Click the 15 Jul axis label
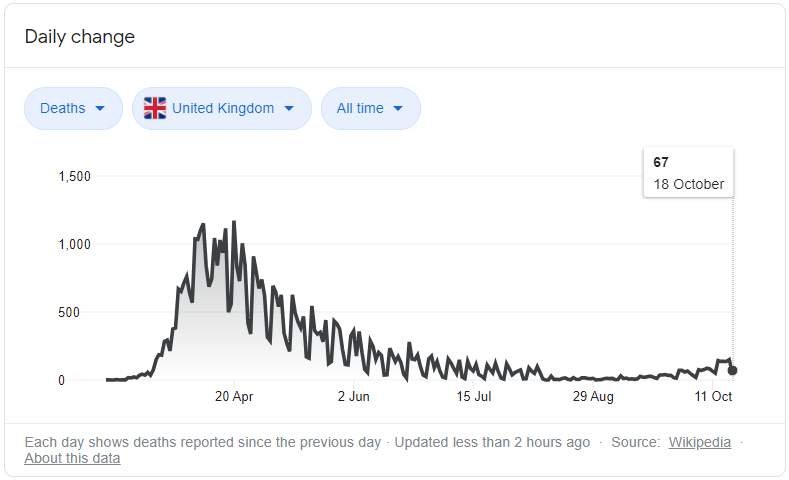The width and height of the screenshot is (789, 480). pos(474,397)
